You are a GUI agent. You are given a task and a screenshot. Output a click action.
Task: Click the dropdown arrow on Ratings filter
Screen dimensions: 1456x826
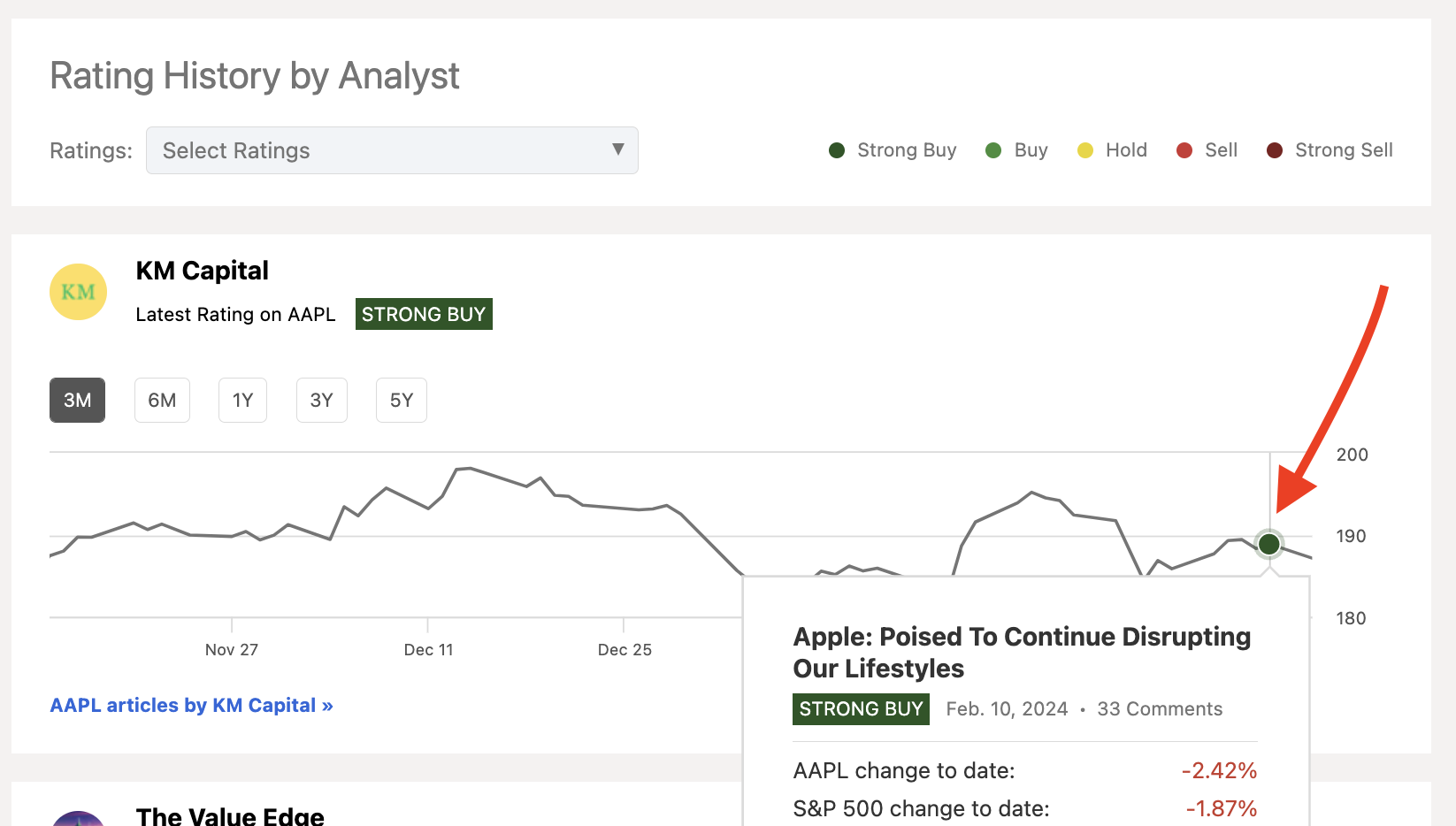pos(617,150)
